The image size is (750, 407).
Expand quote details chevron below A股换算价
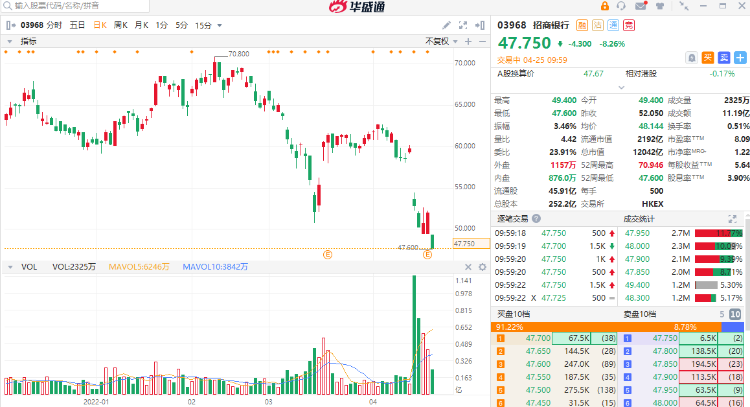coord(621,88)
